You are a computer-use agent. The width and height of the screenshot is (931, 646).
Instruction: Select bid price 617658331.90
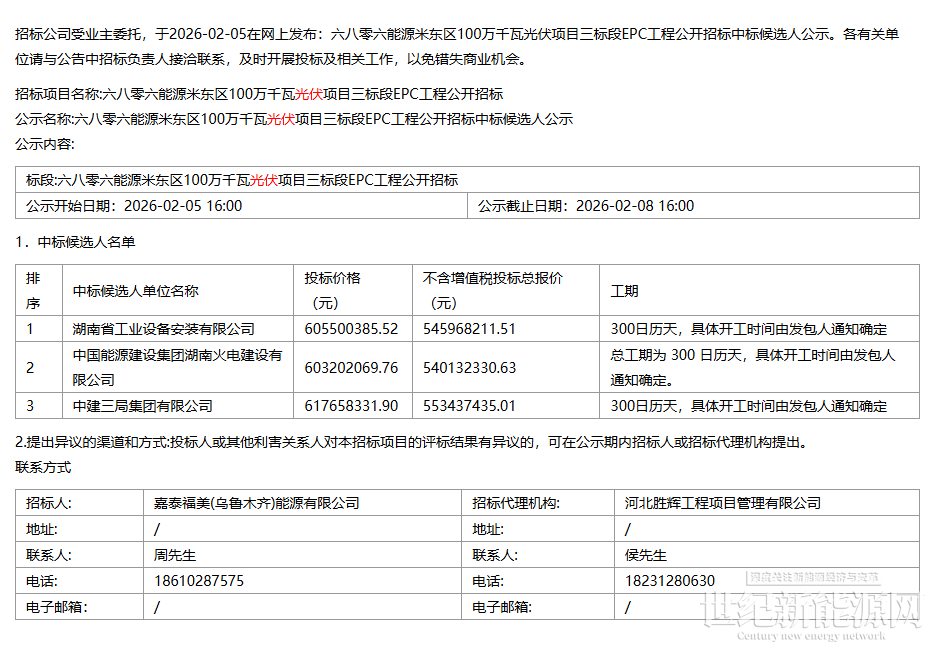click(x=351, y=406)
